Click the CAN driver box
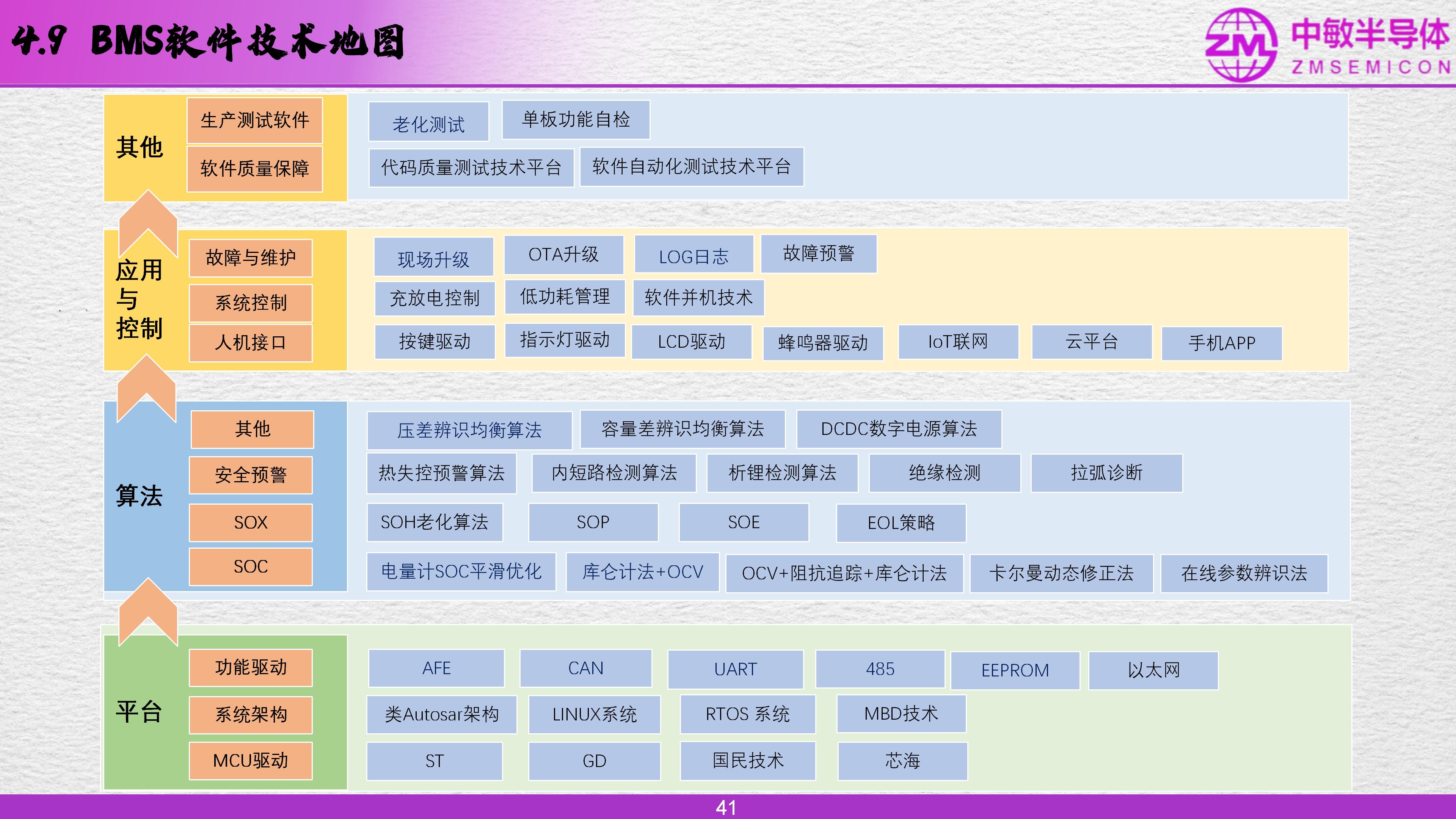1456x819 pixels. (x=585, y=668)
